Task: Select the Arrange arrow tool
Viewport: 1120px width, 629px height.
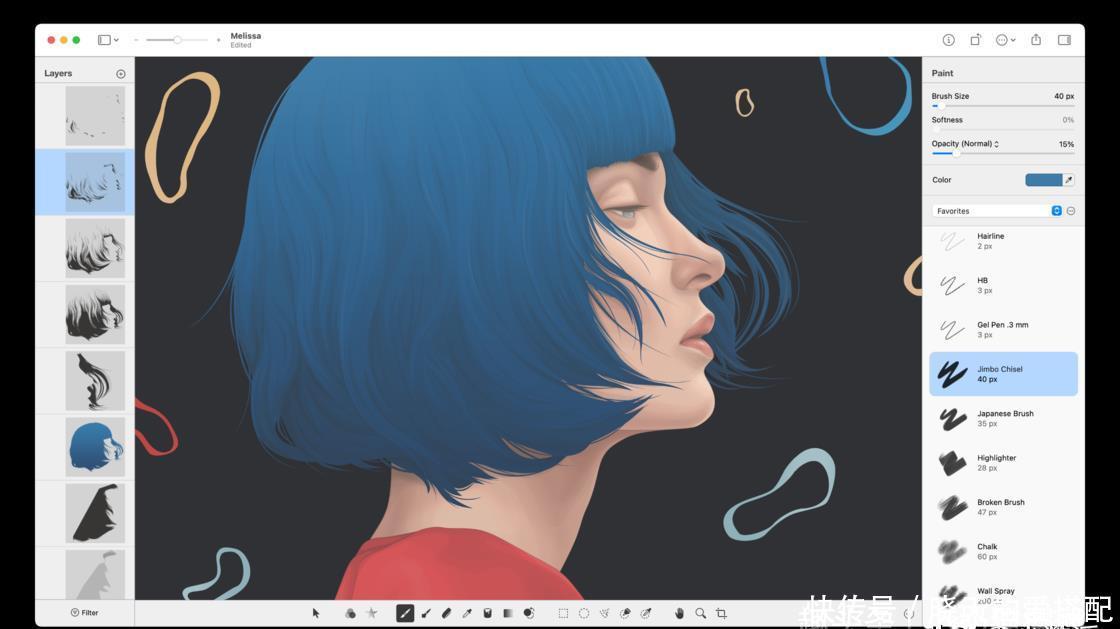Action: (x=316, y=613)
